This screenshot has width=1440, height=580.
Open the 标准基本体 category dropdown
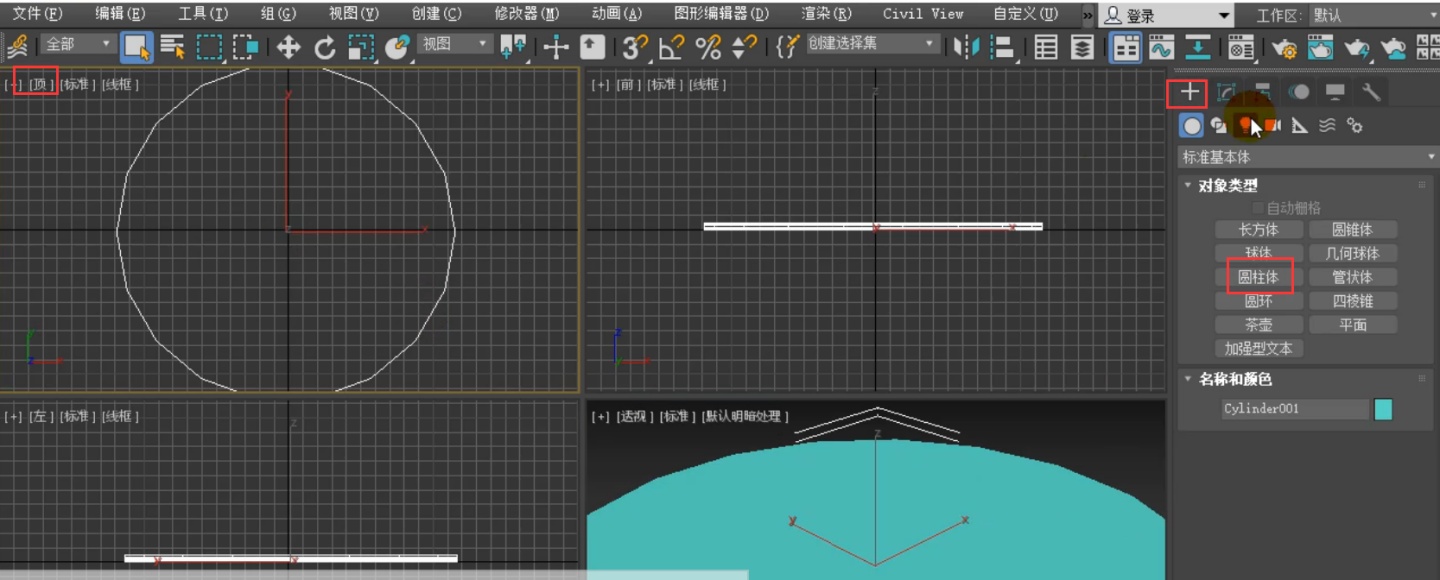(x=1308, y=157)
